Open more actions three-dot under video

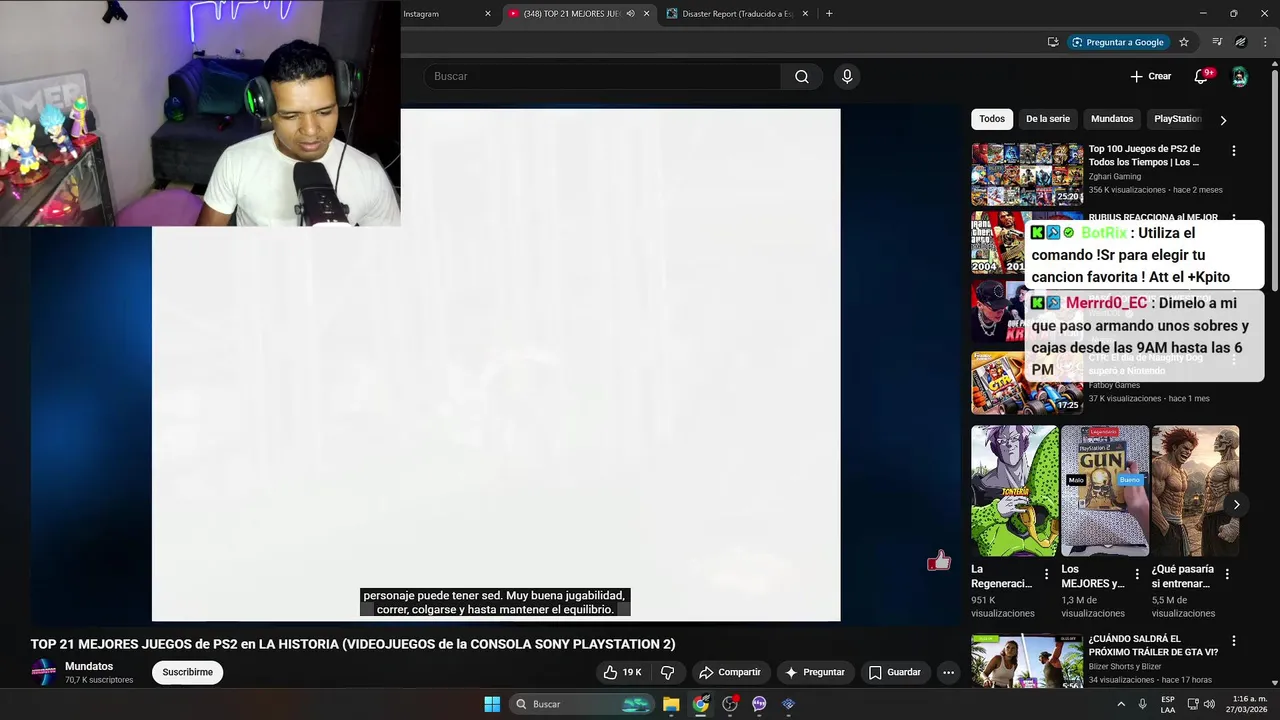click(949, 672)
